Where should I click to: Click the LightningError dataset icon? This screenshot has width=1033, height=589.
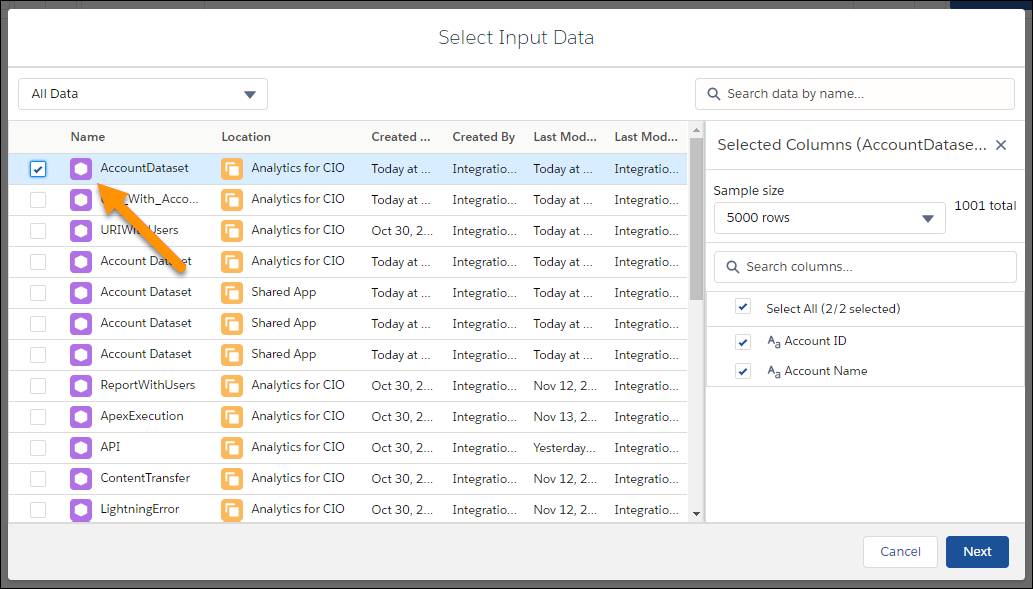point(81,509)
